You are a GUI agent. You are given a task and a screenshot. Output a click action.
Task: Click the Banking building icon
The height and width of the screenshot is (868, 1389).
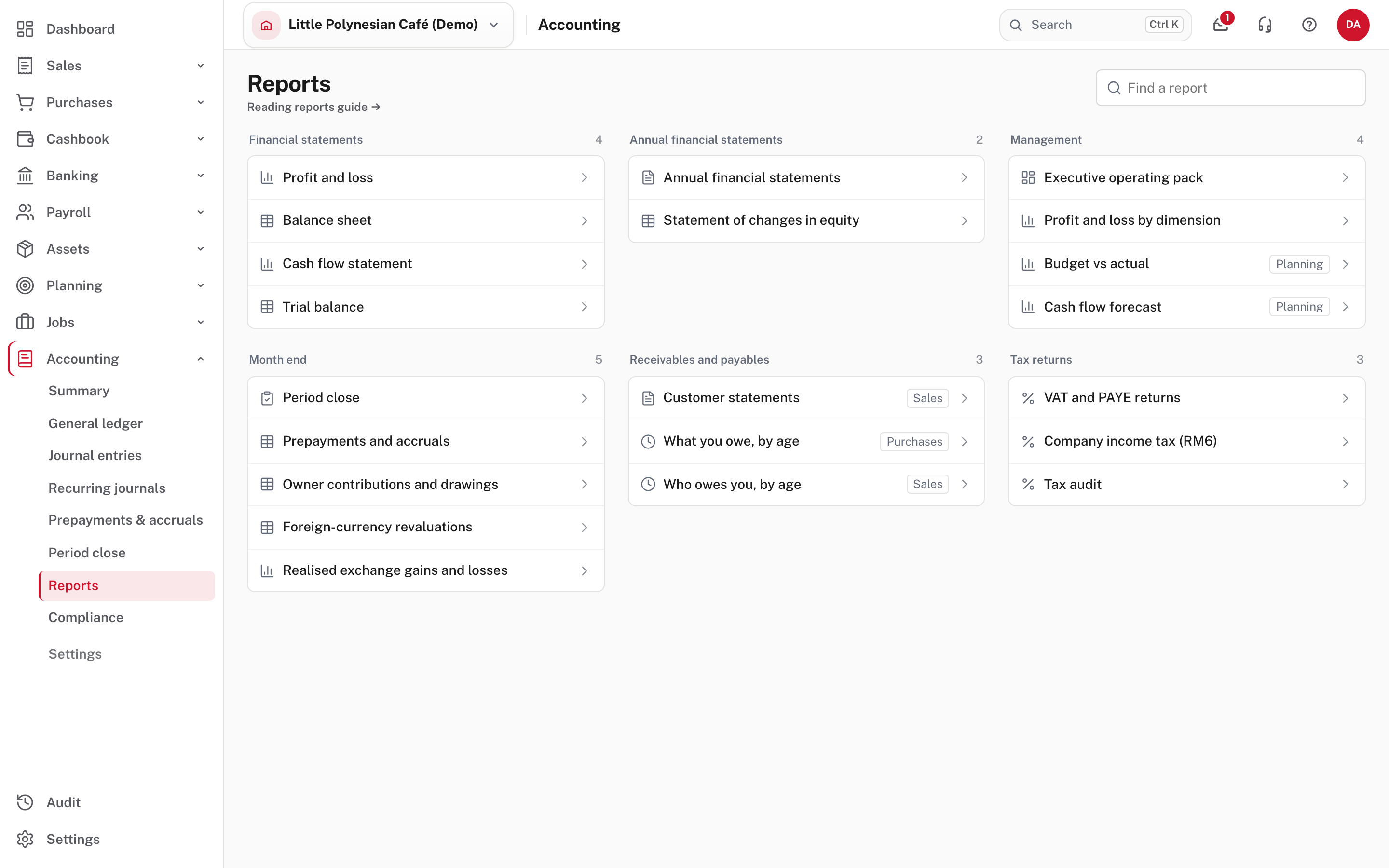(25, 176)
